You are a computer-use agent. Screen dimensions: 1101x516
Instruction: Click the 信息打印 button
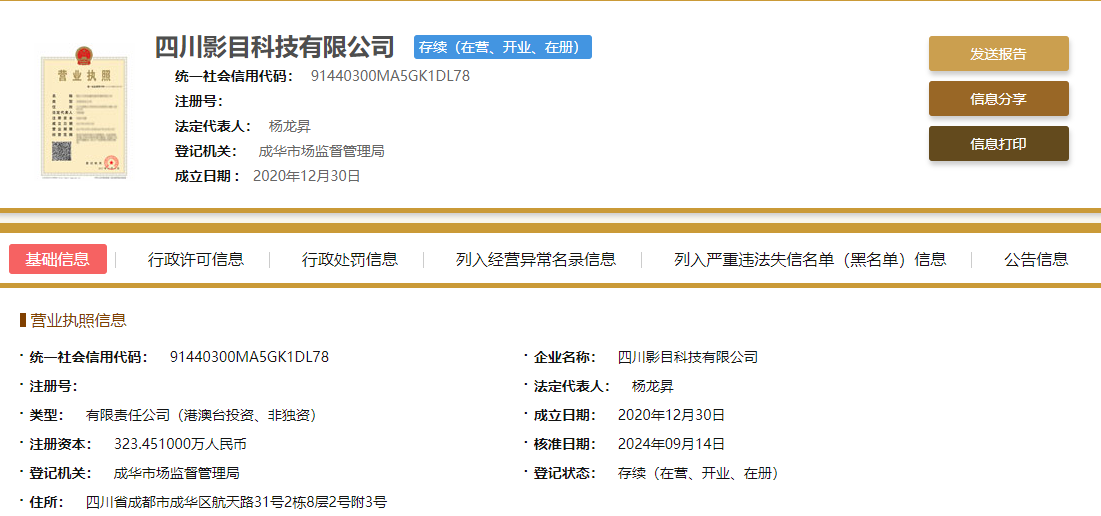tap(998, 144)
